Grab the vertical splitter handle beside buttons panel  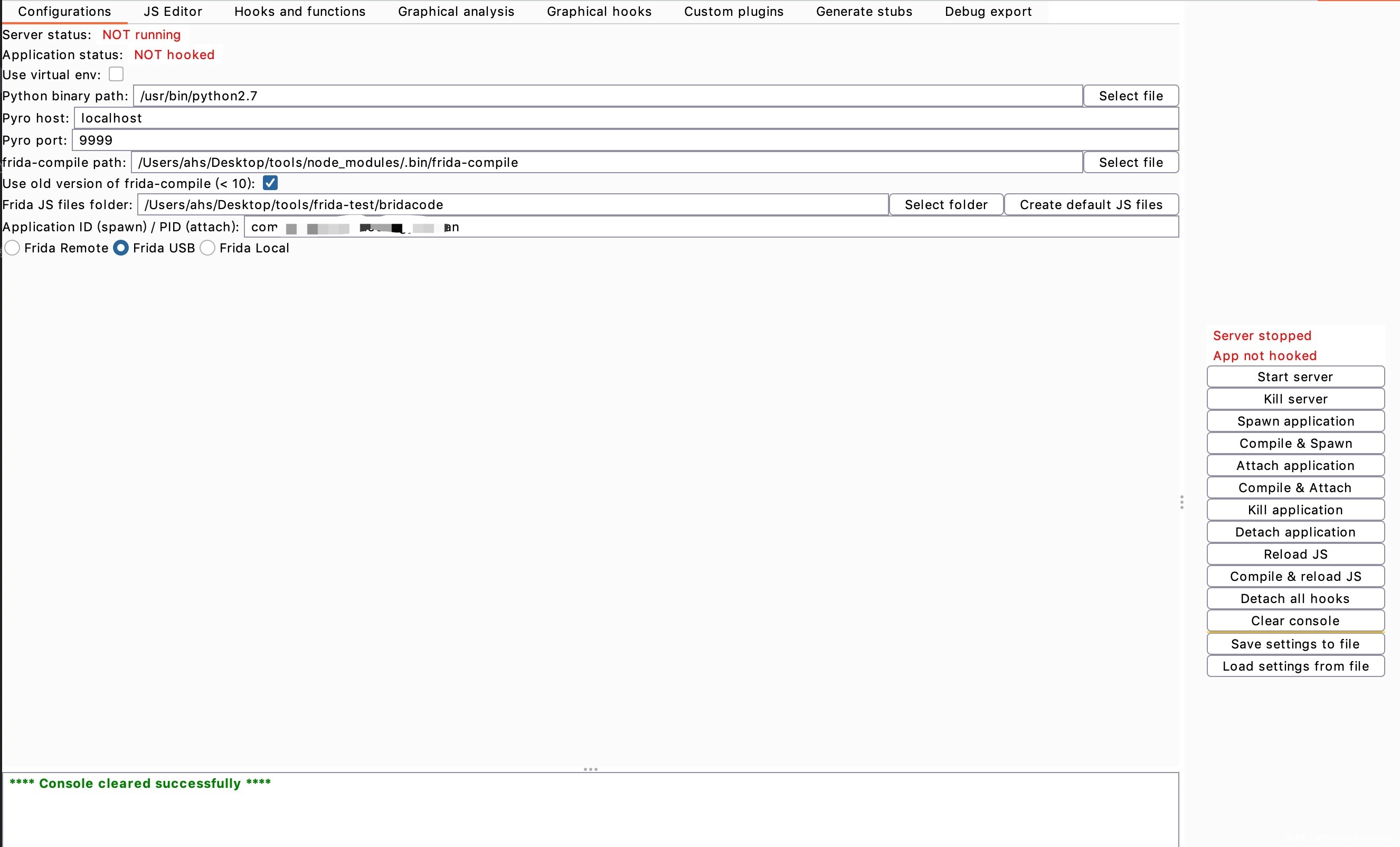tap(1182, 502)
